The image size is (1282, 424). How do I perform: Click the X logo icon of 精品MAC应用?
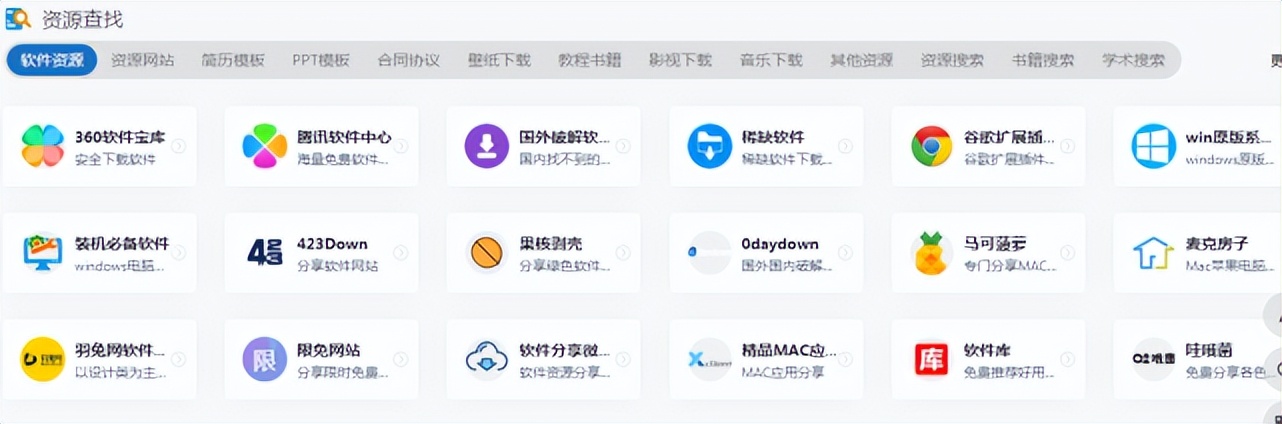[x=709, y=359]
